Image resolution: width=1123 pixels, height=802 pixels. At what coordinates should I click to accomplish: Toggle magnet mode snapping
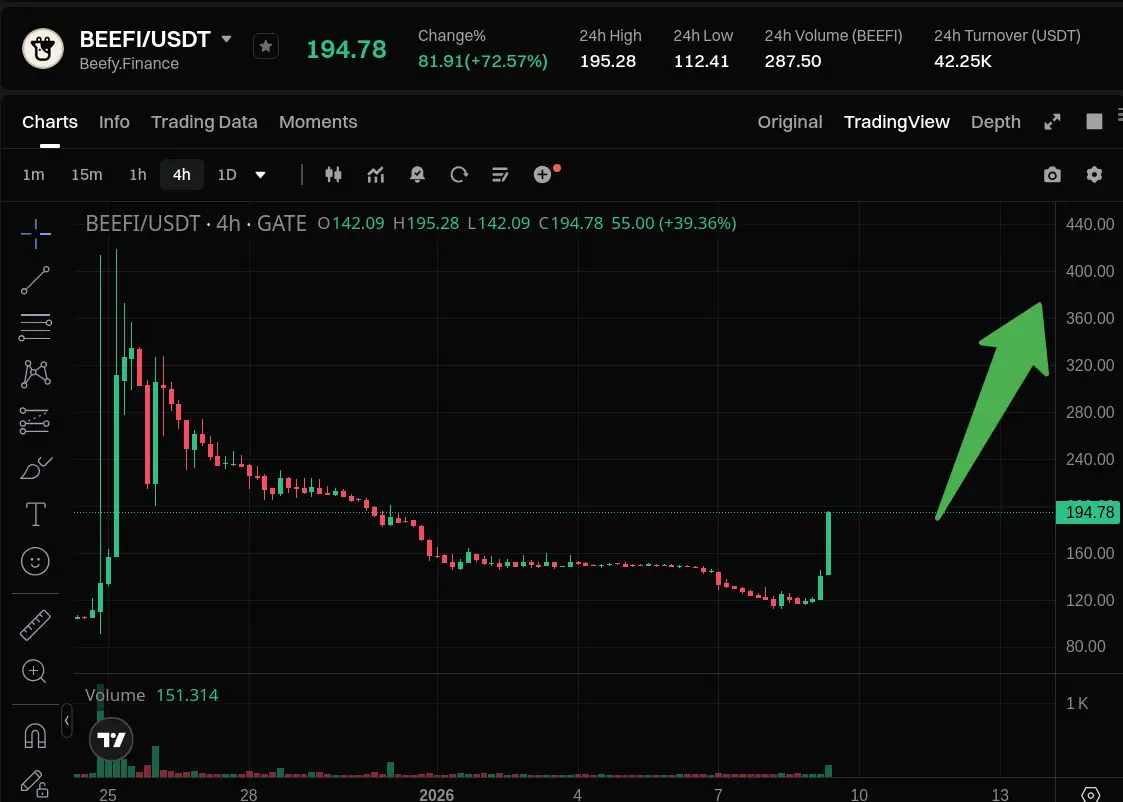35,735
